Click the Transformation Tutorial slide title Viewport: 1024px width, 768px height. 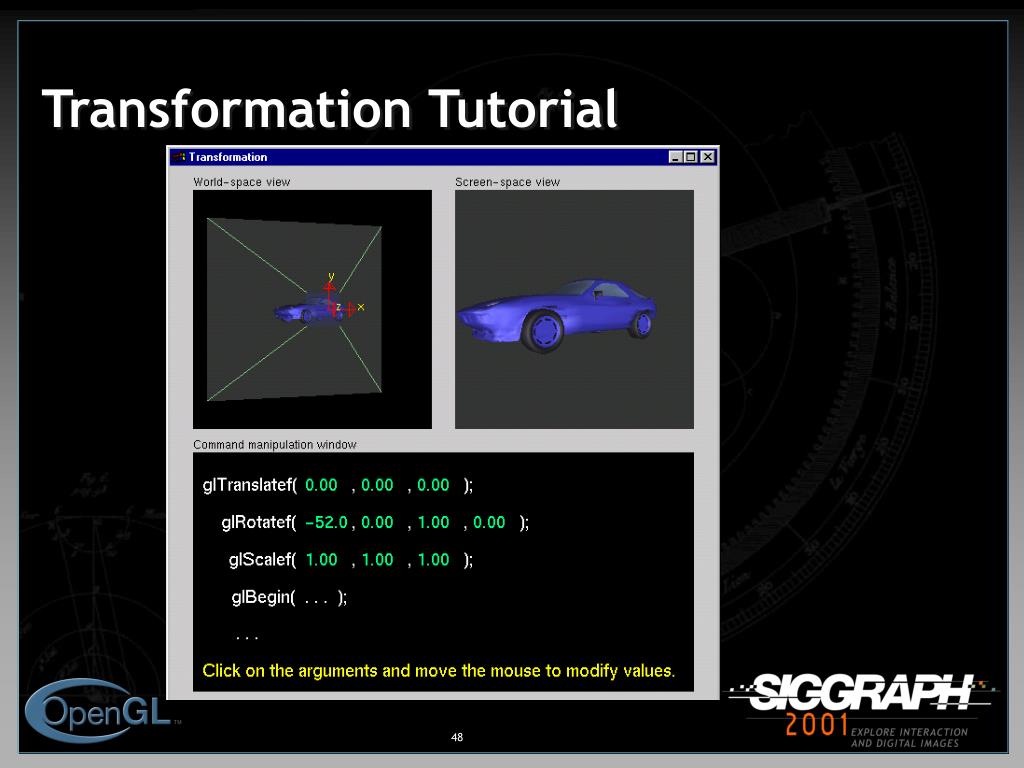click(330, 108)
